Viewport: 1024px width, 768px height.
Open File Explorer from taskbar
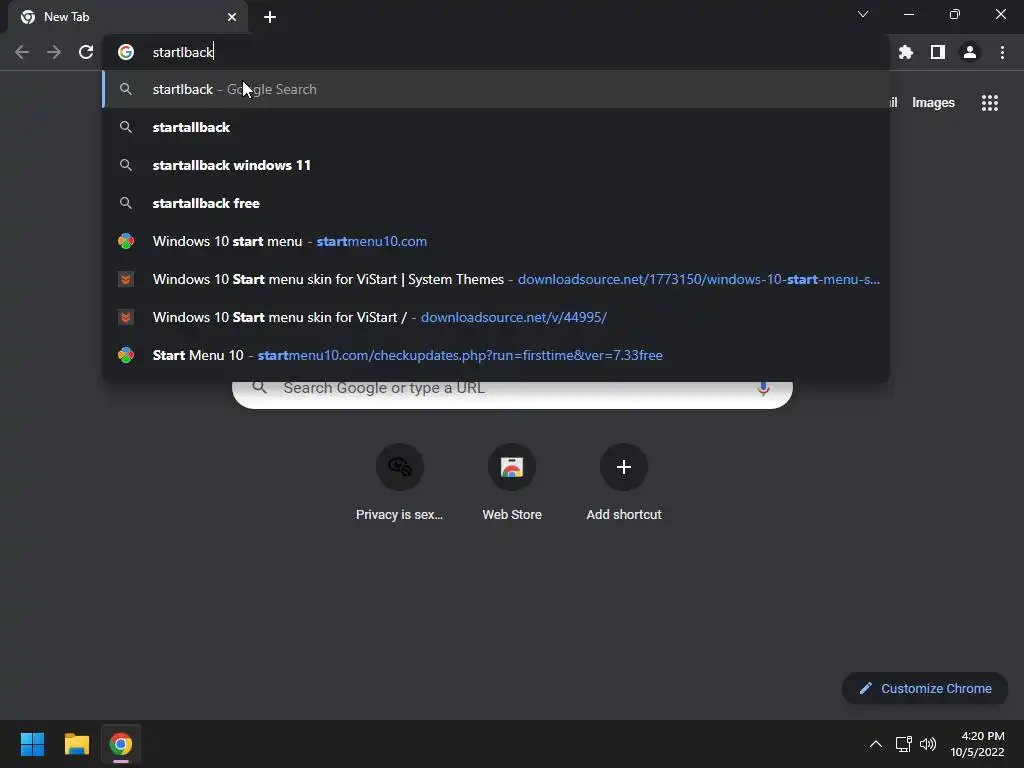click(76, 744)
